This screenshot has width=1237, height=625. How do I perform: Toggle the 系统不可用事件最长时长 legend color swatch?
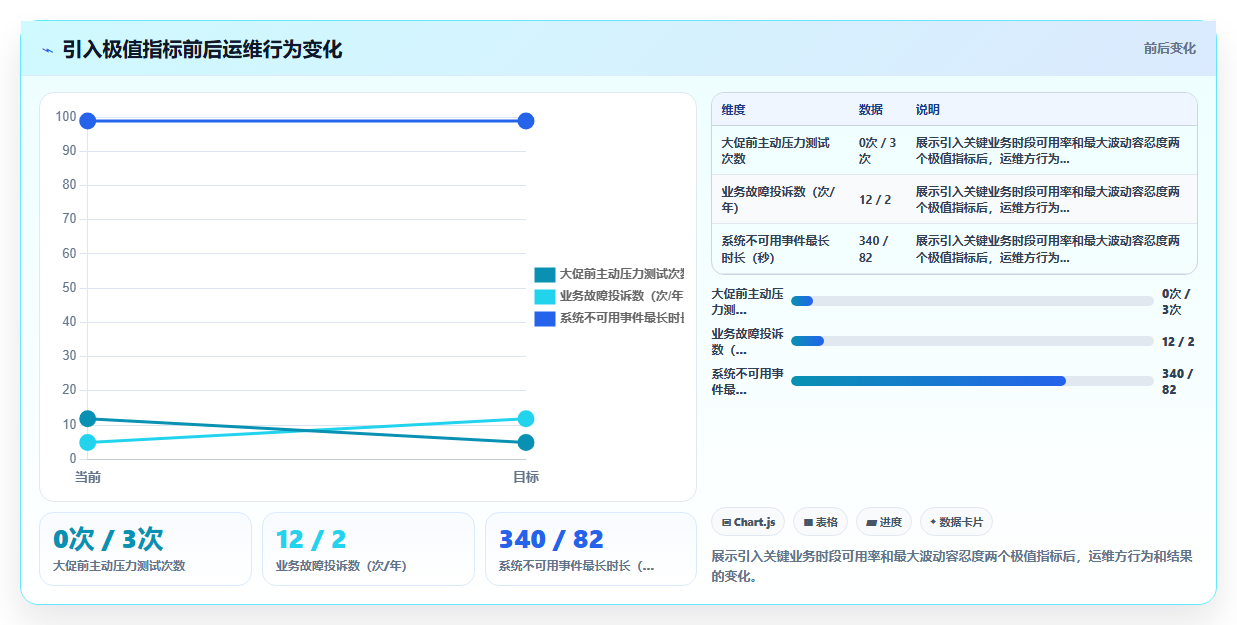(545, 318)
